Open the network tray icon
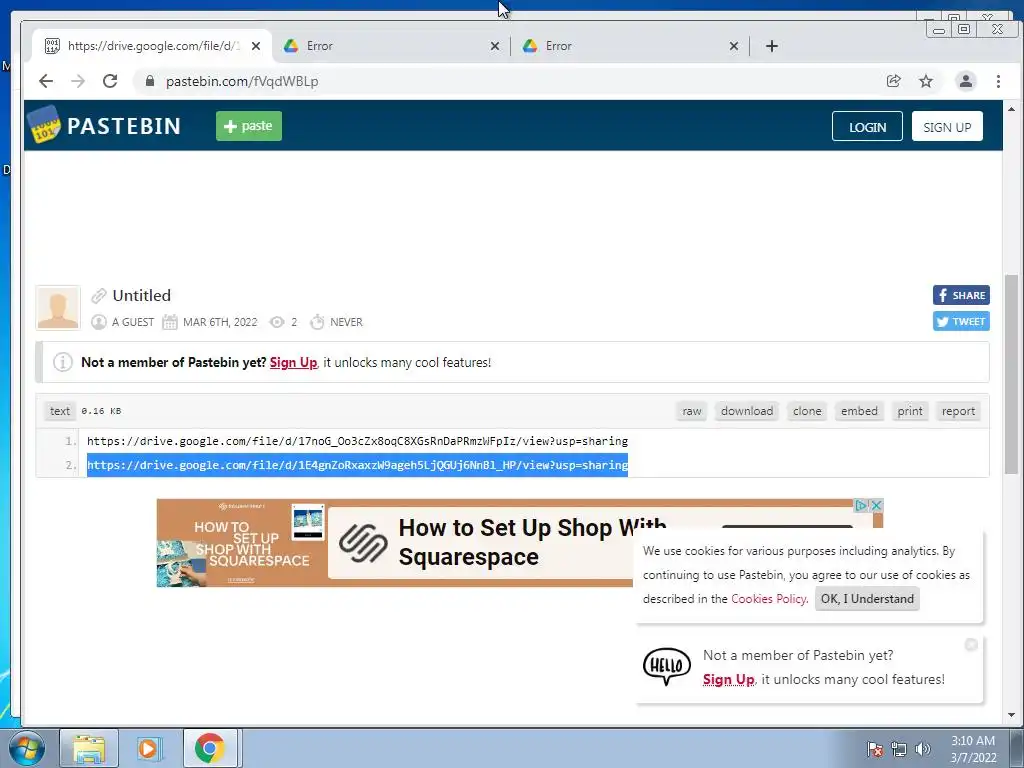The height and width of the screenshot is (768, 1024). (x=899, y=749)
